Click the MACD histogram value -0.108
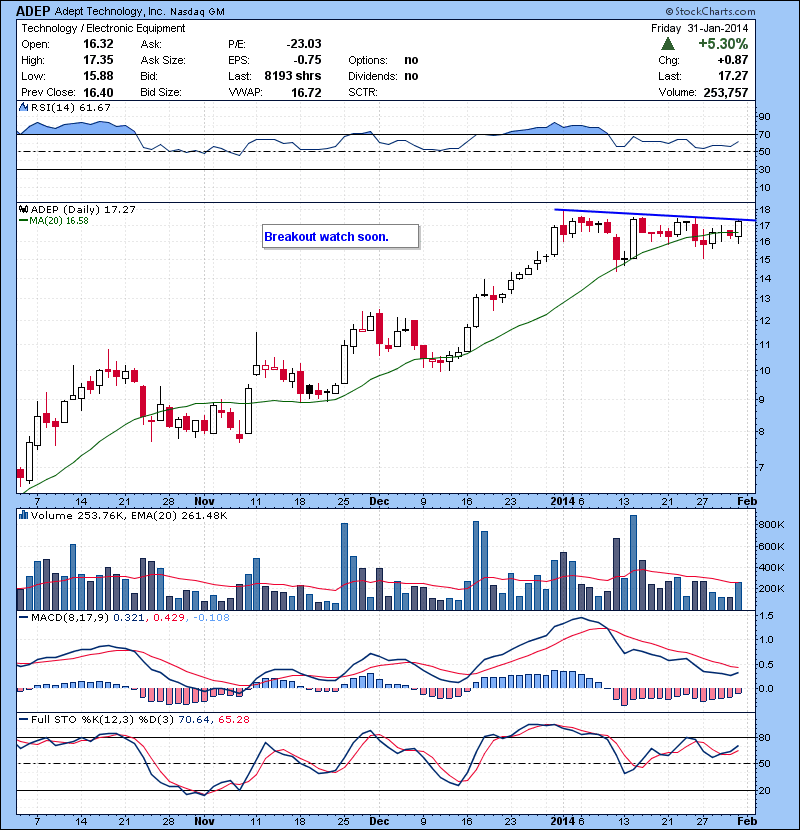 [211, 617]
